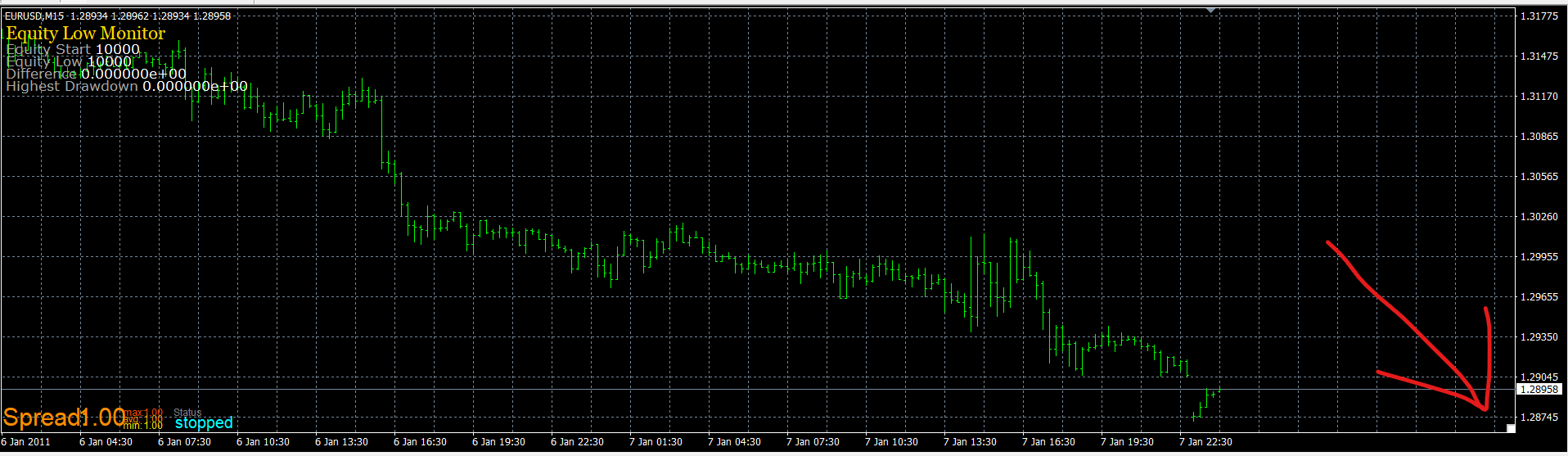Select the 'Equity Low Monitor' heading

click(86, 34)
